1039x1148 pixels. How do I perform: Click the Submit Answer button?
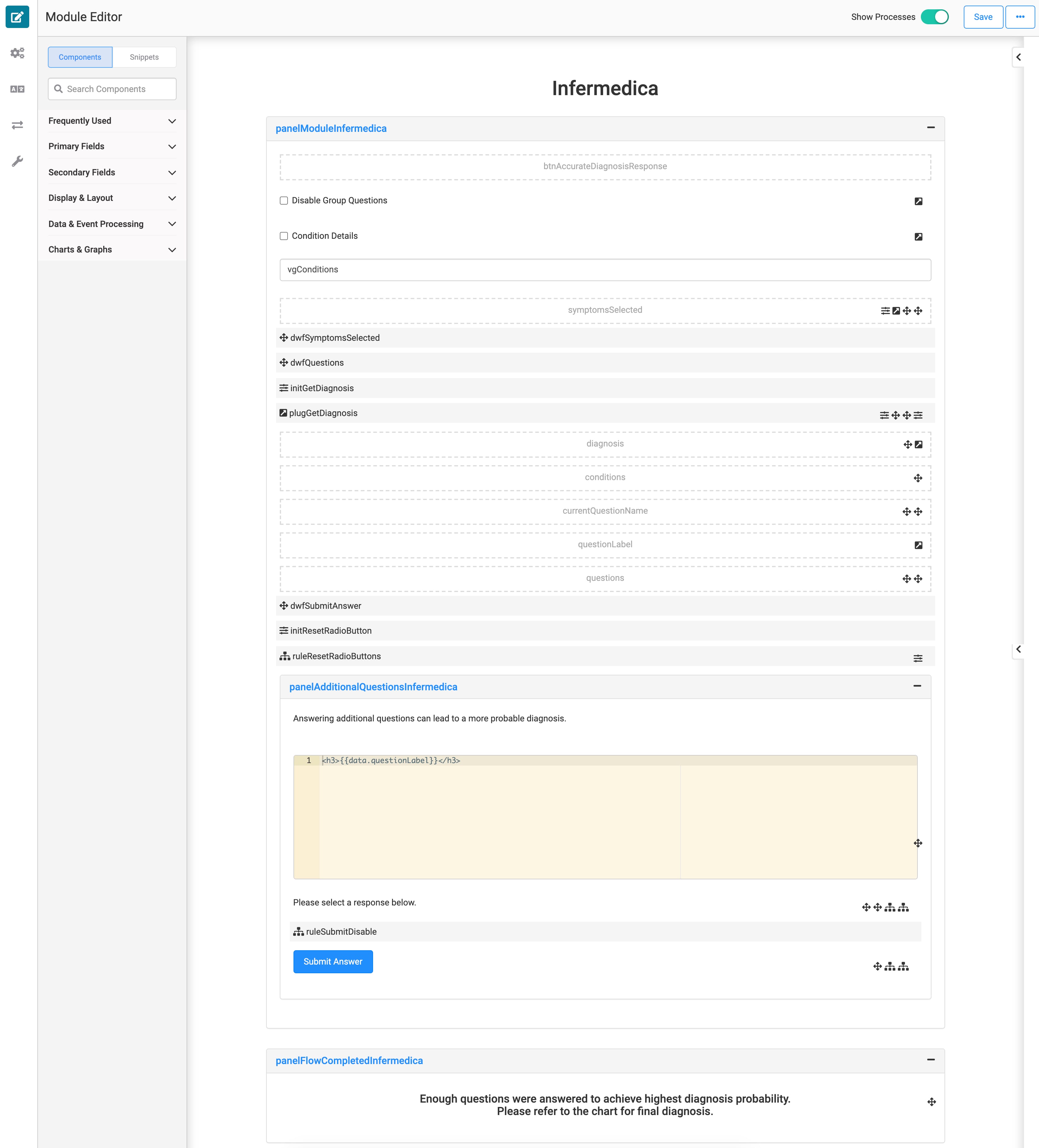pyautogui.click(x=333, y=962)
